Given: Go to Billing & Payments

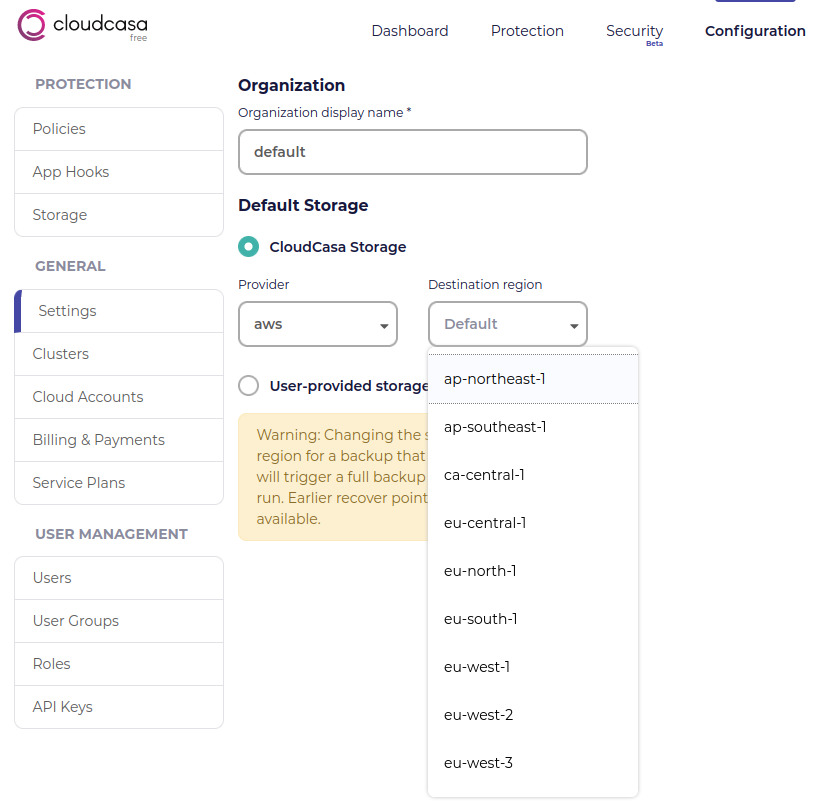Looking at the screenshot, I should pyautogui.click(x=119, y=440).
